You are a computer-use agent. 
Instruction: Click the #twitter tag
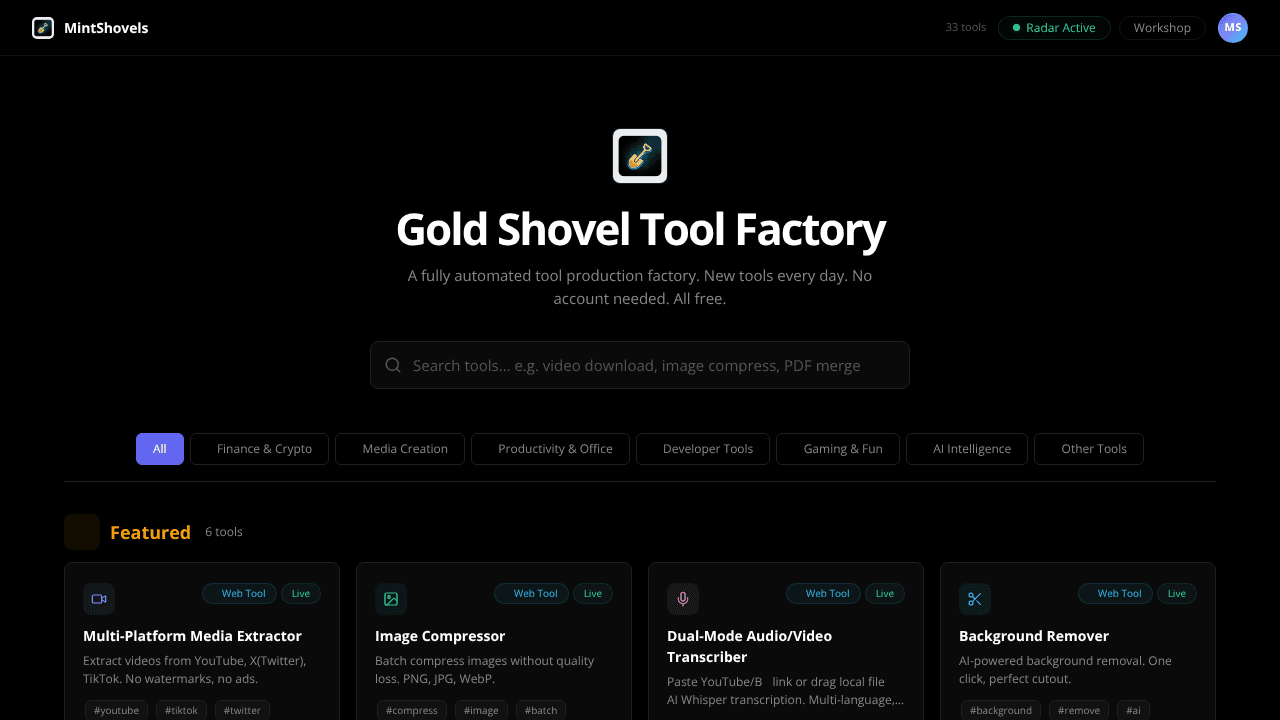click(x=243, y=710)
